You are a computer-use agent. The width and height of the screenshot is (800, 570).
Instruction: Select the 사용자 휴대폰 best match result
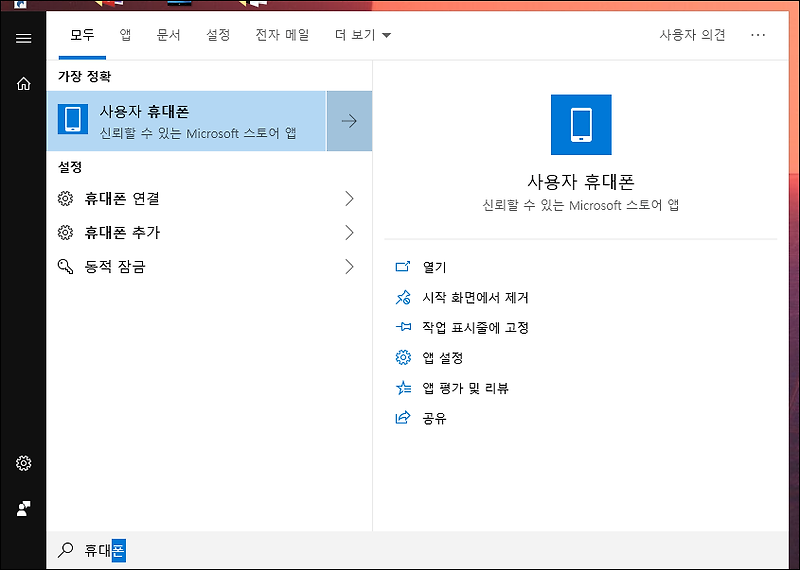pos(186,121)
